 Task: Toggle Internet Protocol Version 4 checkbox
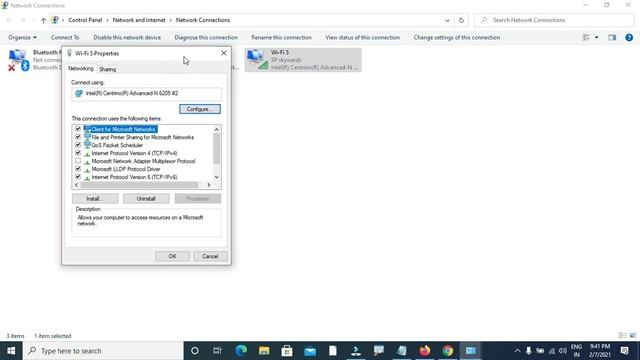(x=78, y=153)
